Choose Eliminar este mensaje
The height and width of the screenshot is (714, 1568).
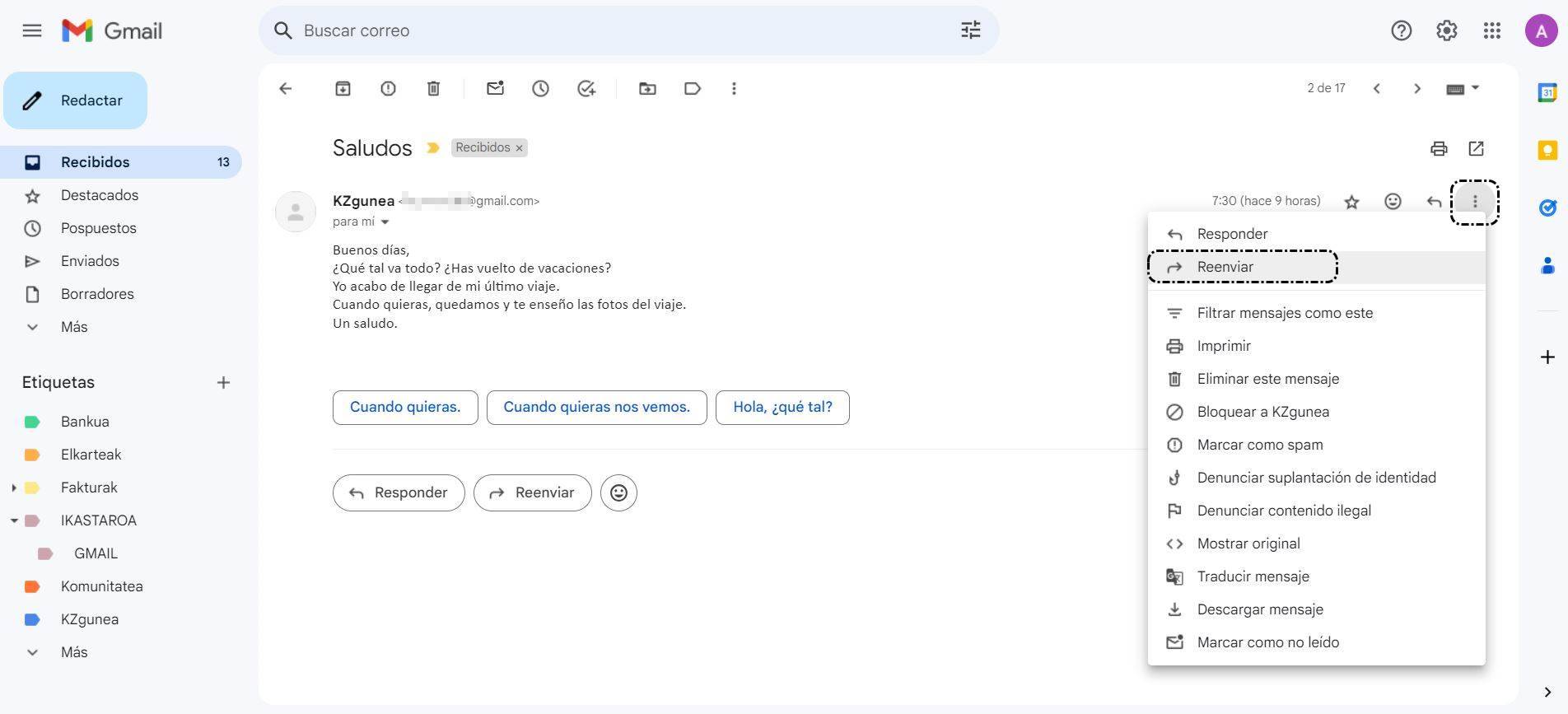tap(1317, 379)
